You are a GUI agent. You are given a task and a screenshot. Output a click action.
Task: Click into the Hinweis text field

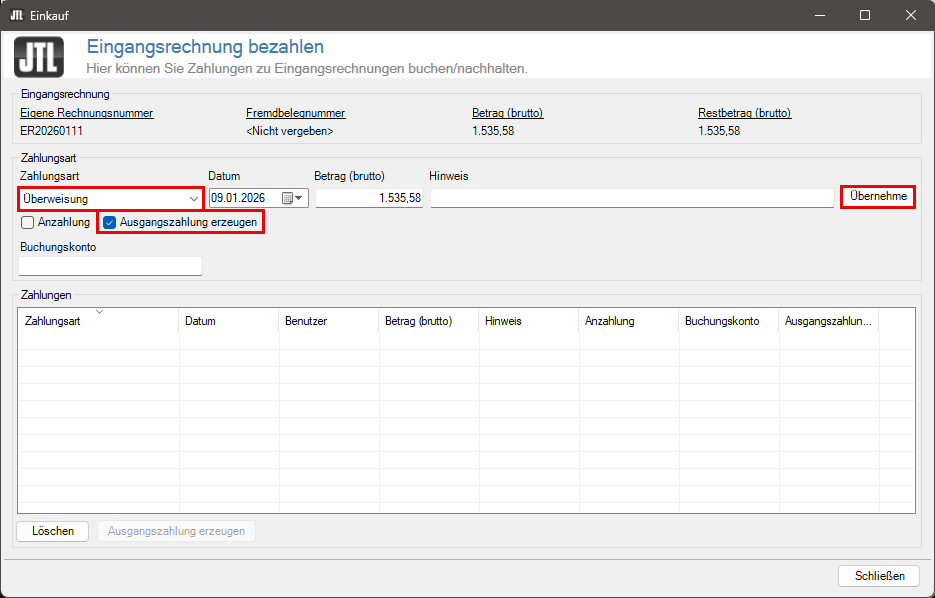click(x=631, y=198)
